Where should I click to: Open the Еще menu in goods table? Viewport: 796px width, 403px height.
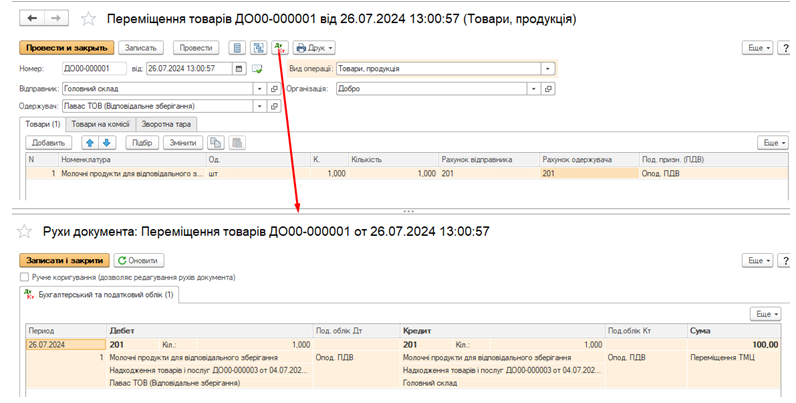point(773,143)
